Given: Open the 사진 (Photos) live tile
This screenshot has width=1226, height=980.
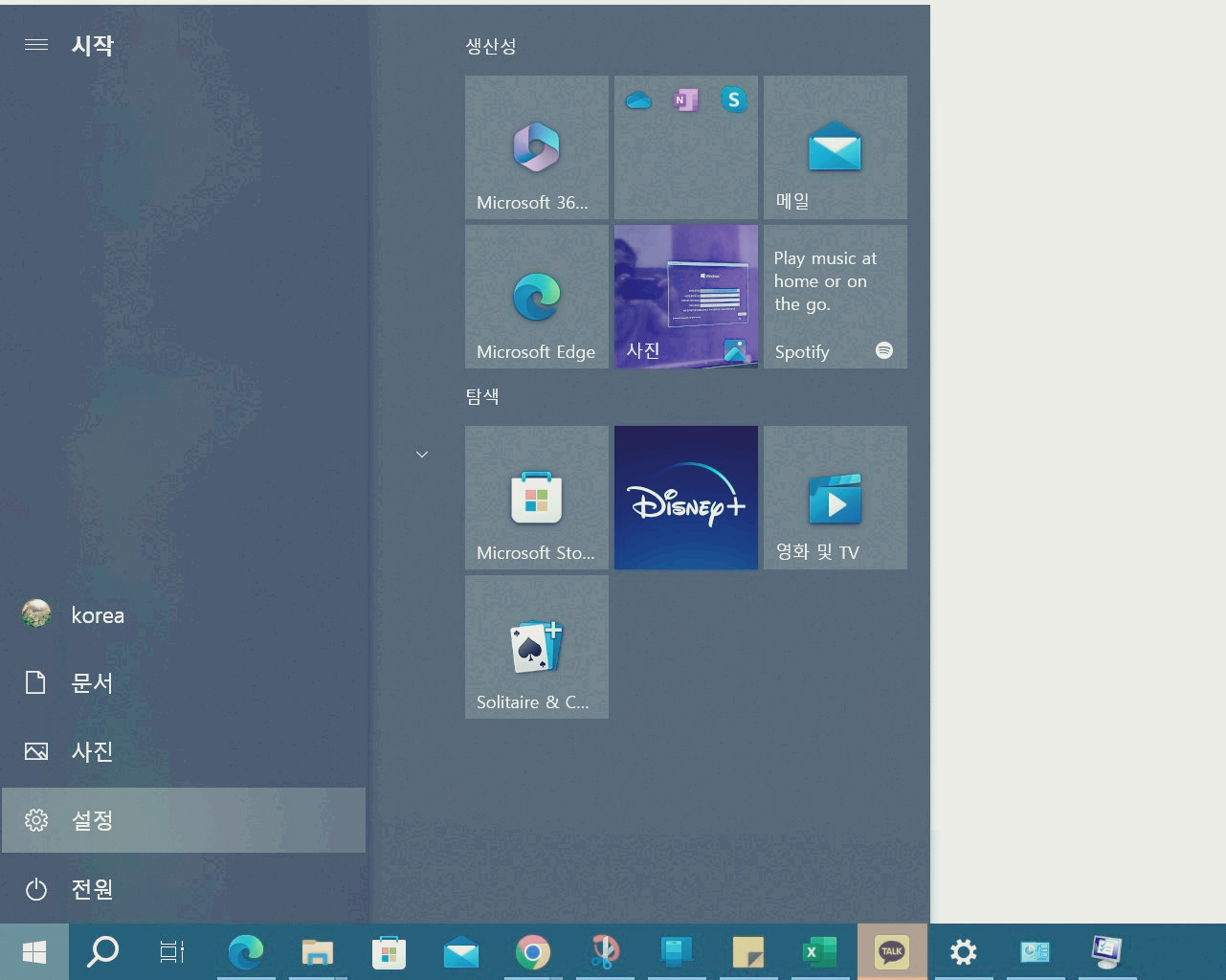Looking at the screenshot, I should [x=686, y=297].
